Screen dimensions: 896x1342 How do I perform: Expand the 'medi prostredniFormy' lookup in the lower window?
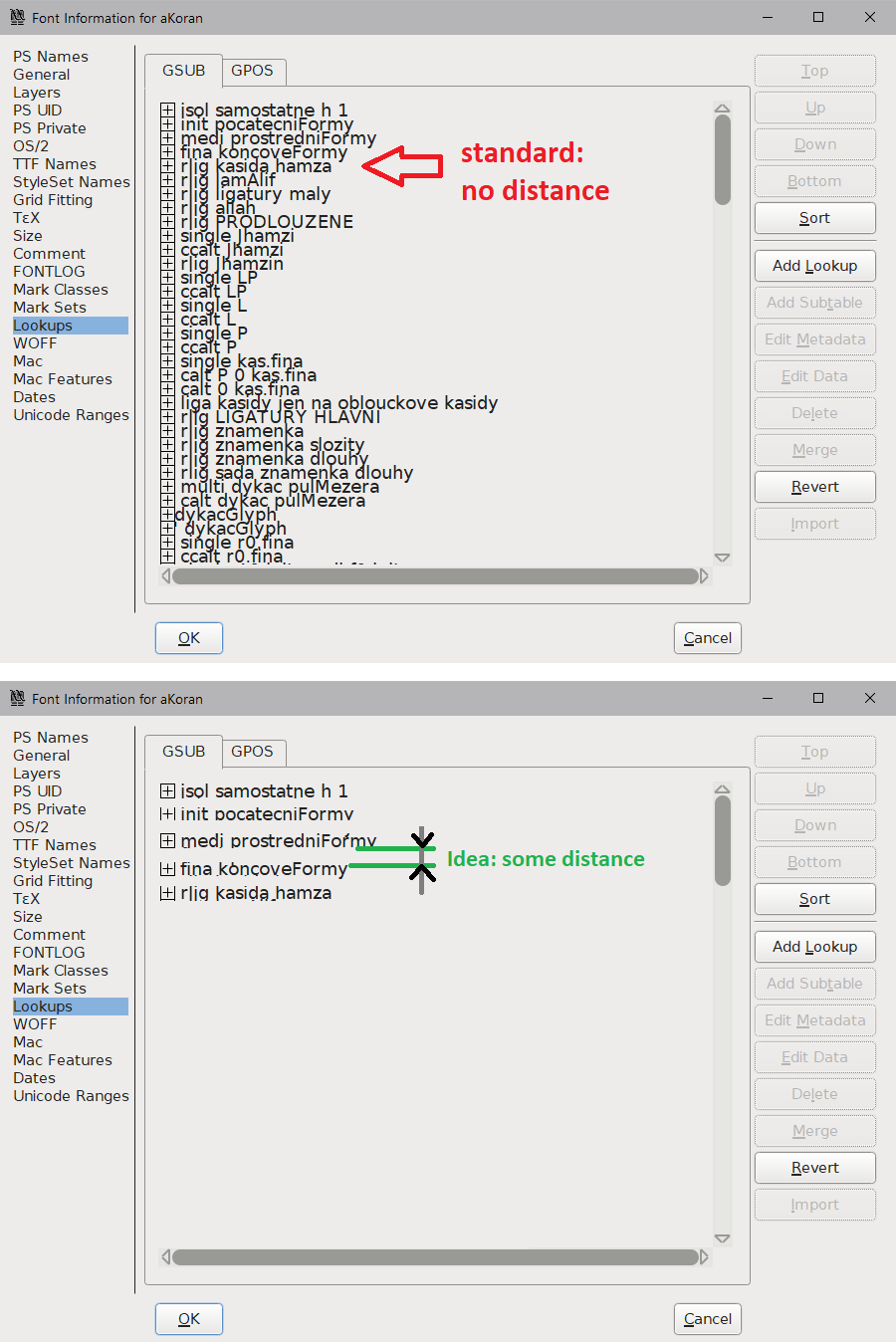(x=166, y=841)
